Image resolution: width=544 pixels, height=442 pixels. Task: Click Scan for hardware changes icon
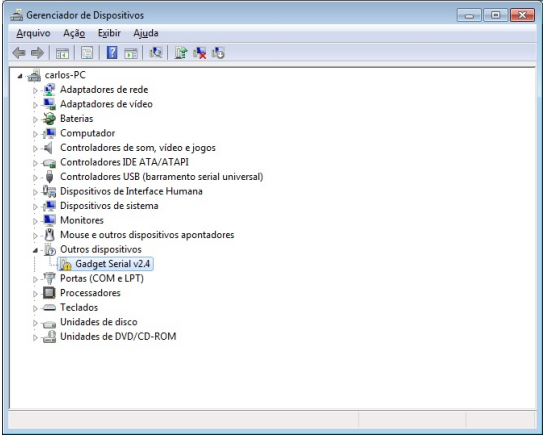pos(156,53)
